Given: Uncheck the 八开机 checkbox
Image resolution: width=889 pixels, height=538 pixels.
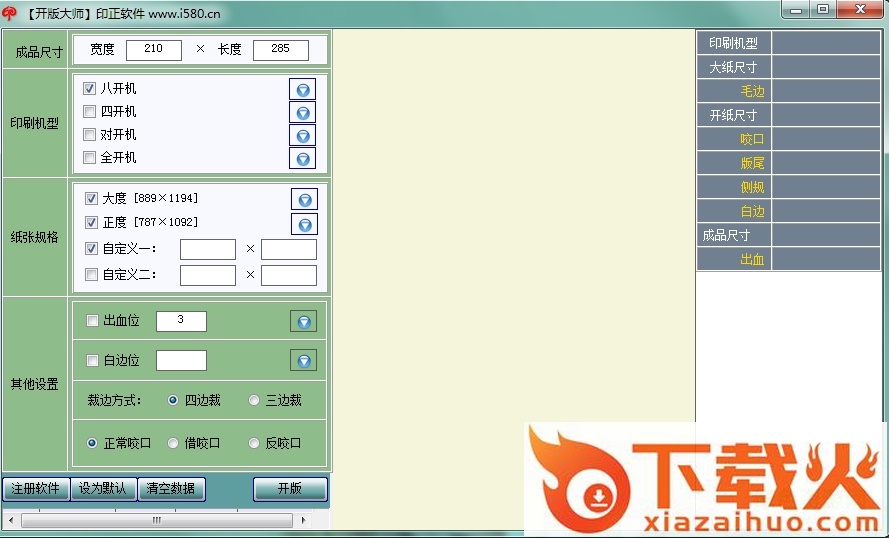Looking at the screenshot, I should tap(90, 89).
